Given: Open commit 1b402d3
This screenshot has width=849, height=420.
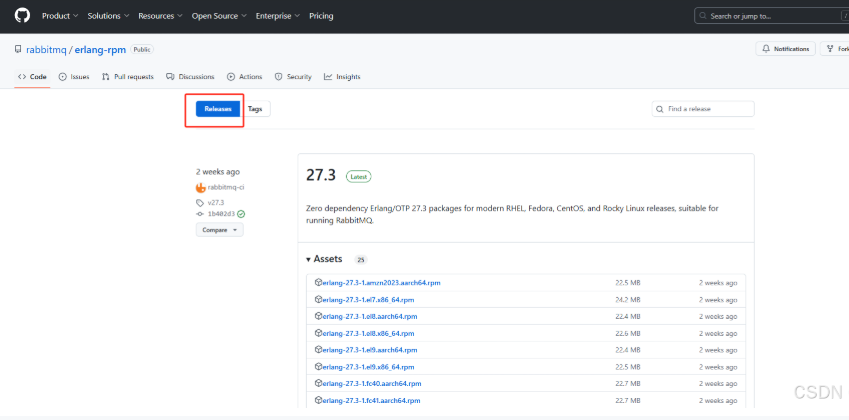Looking at the screenshot, I should tap(221, 214).
